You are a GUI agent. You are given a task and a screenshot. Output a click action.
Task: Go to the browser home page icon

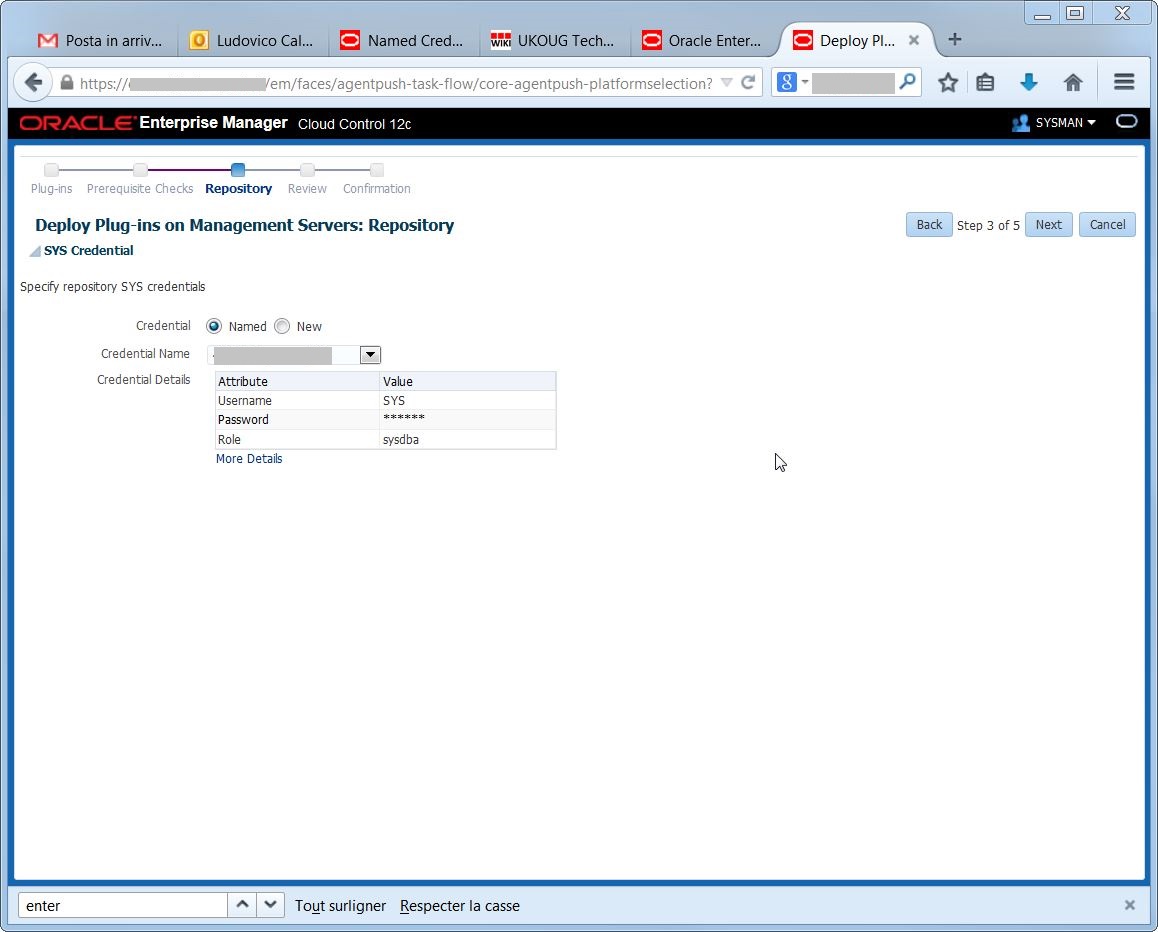[1073, 83]
